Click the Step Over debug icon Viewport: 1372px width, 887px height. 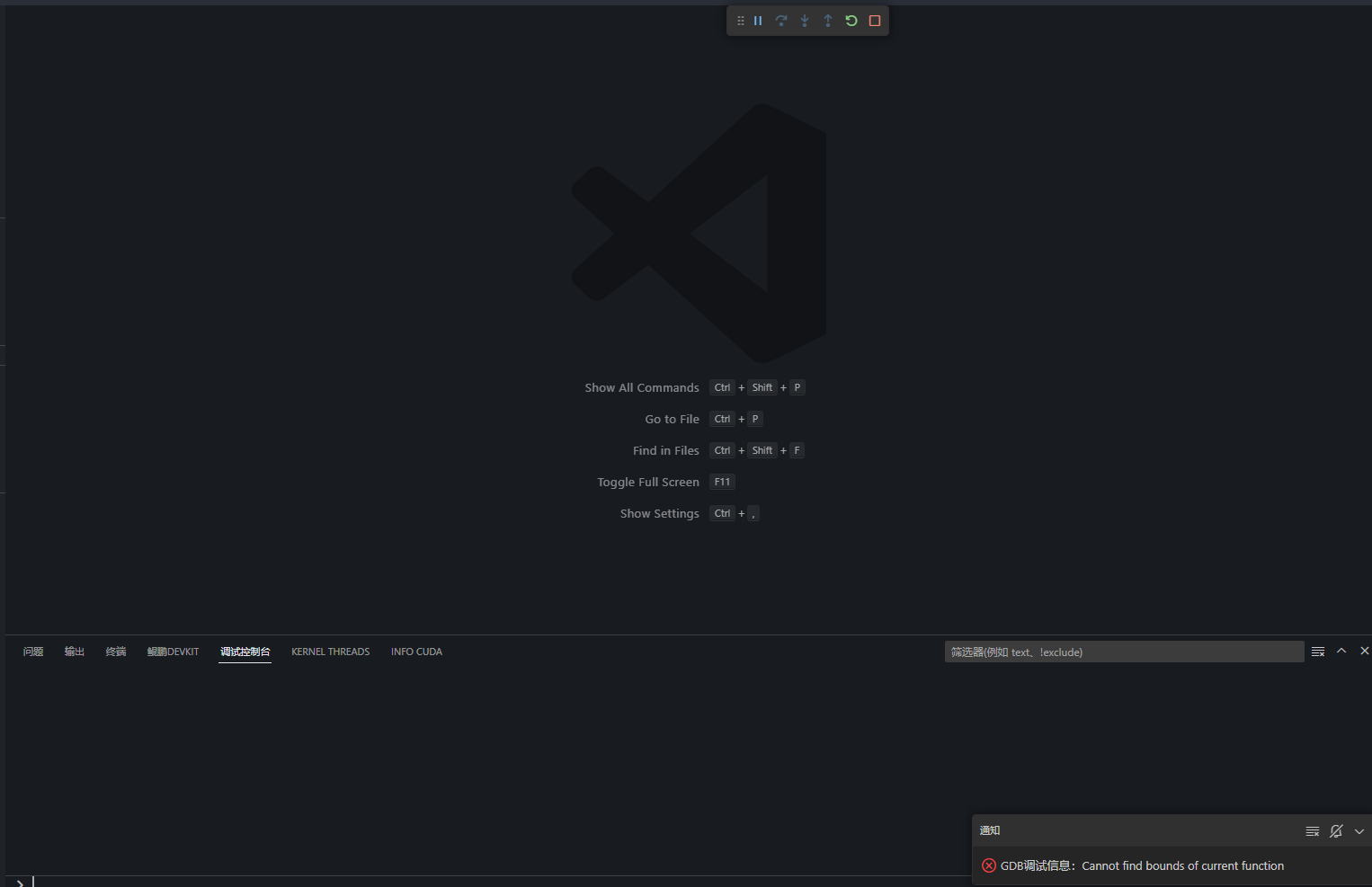point(781,21)
